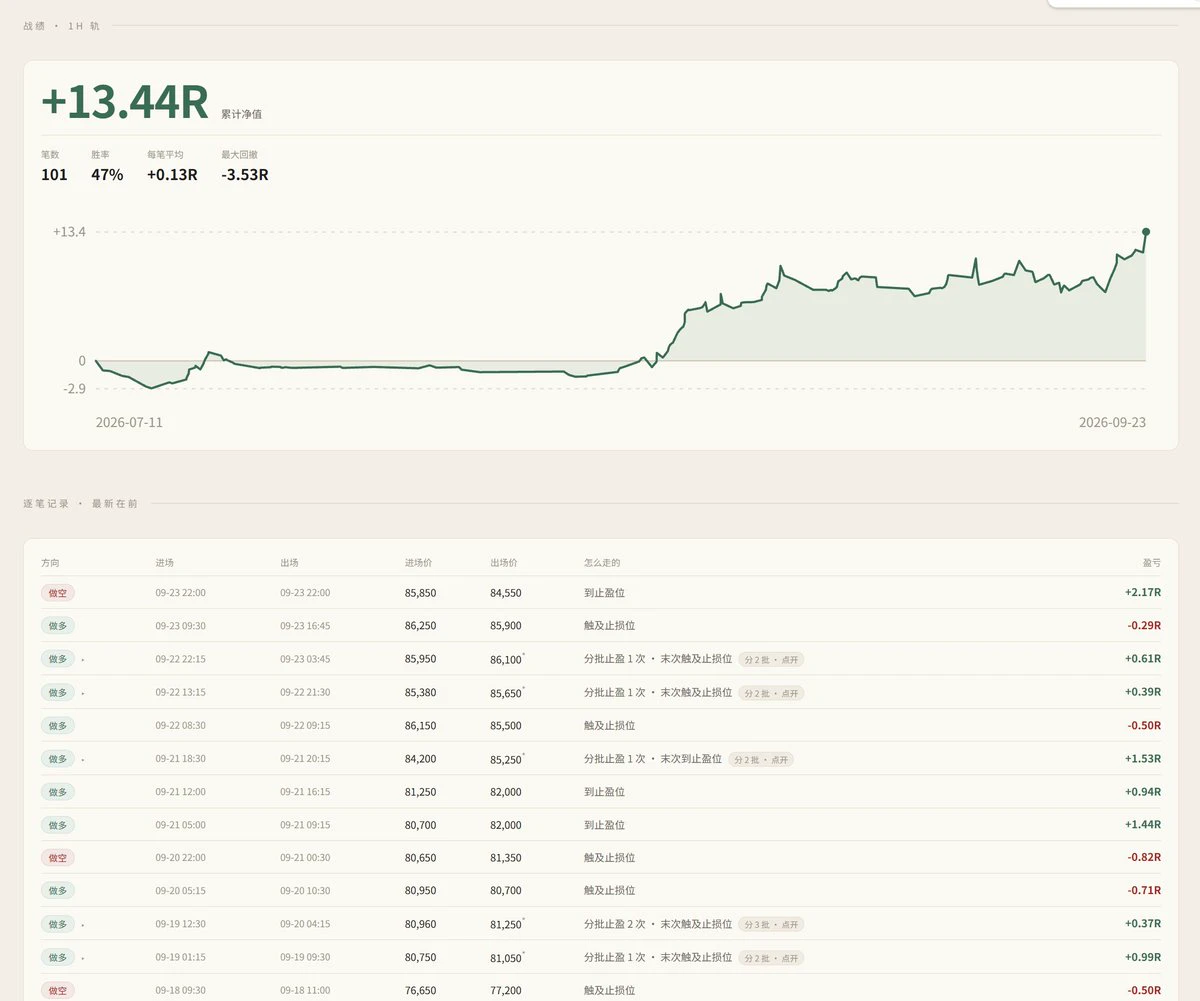Click the entry time 09-22 08:30
The width and height of the screenshot is (1200, 1001).
point(180,726)
